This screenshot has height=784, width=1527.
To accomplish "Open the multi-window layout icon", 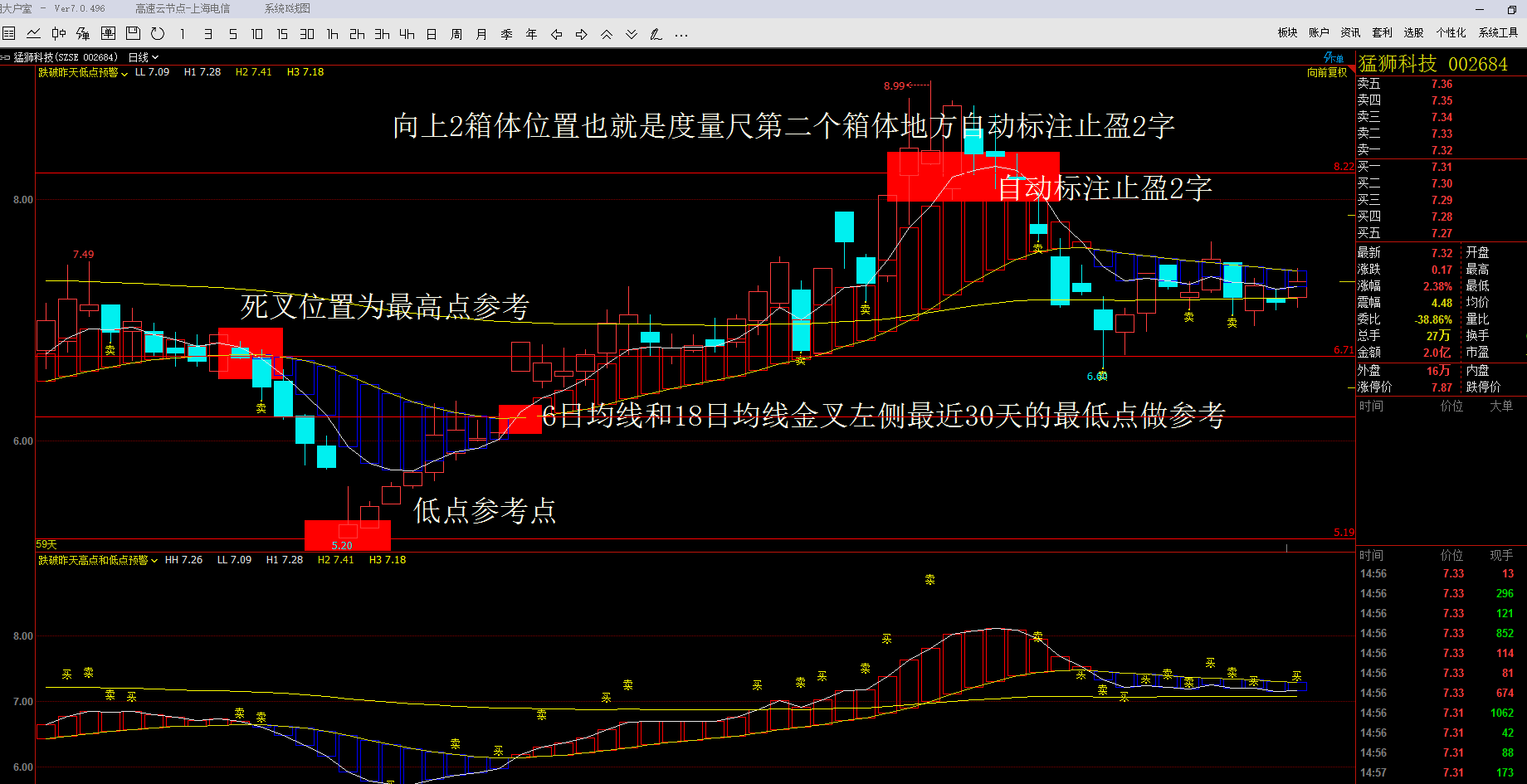I will point(108,34).
